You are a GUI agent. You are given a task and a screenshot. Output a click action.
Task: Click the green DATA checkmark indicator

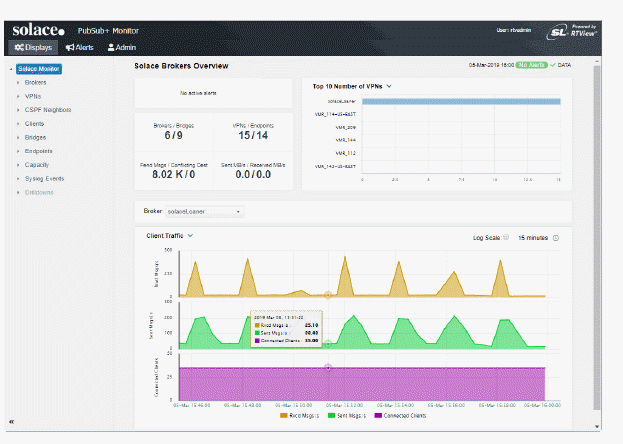551,65
